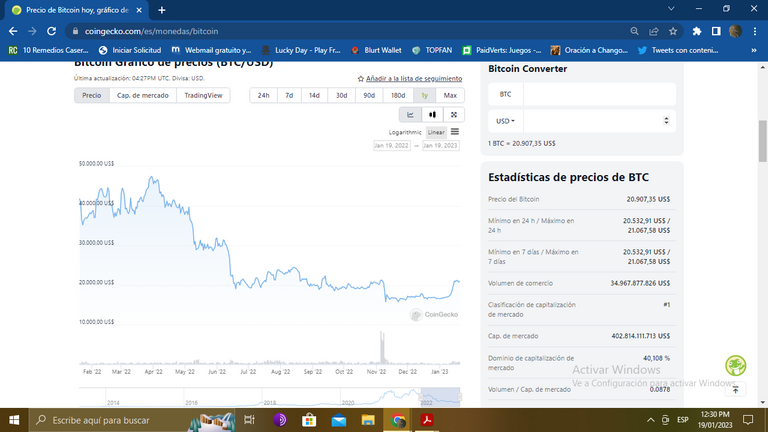Set chart range to 30d

(341, 96)
